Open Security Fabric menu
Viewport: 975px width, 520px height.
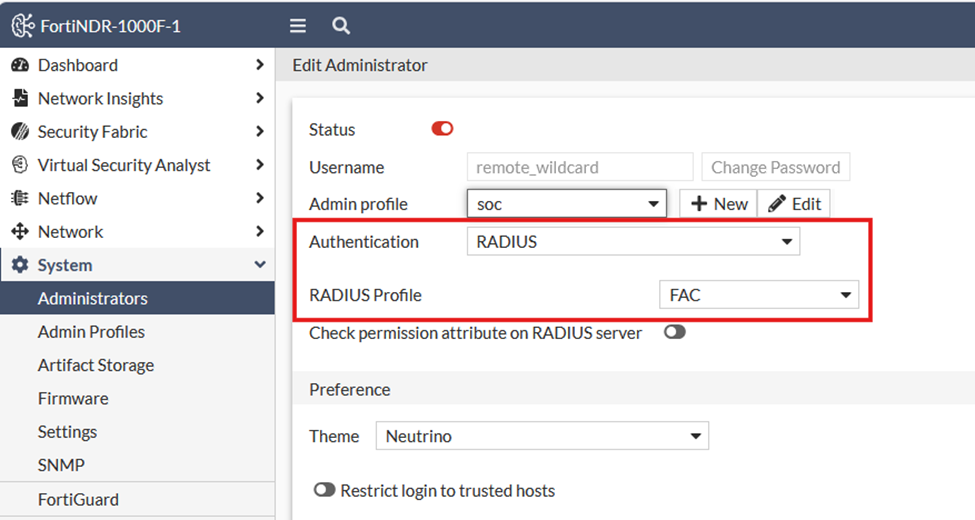137,131
